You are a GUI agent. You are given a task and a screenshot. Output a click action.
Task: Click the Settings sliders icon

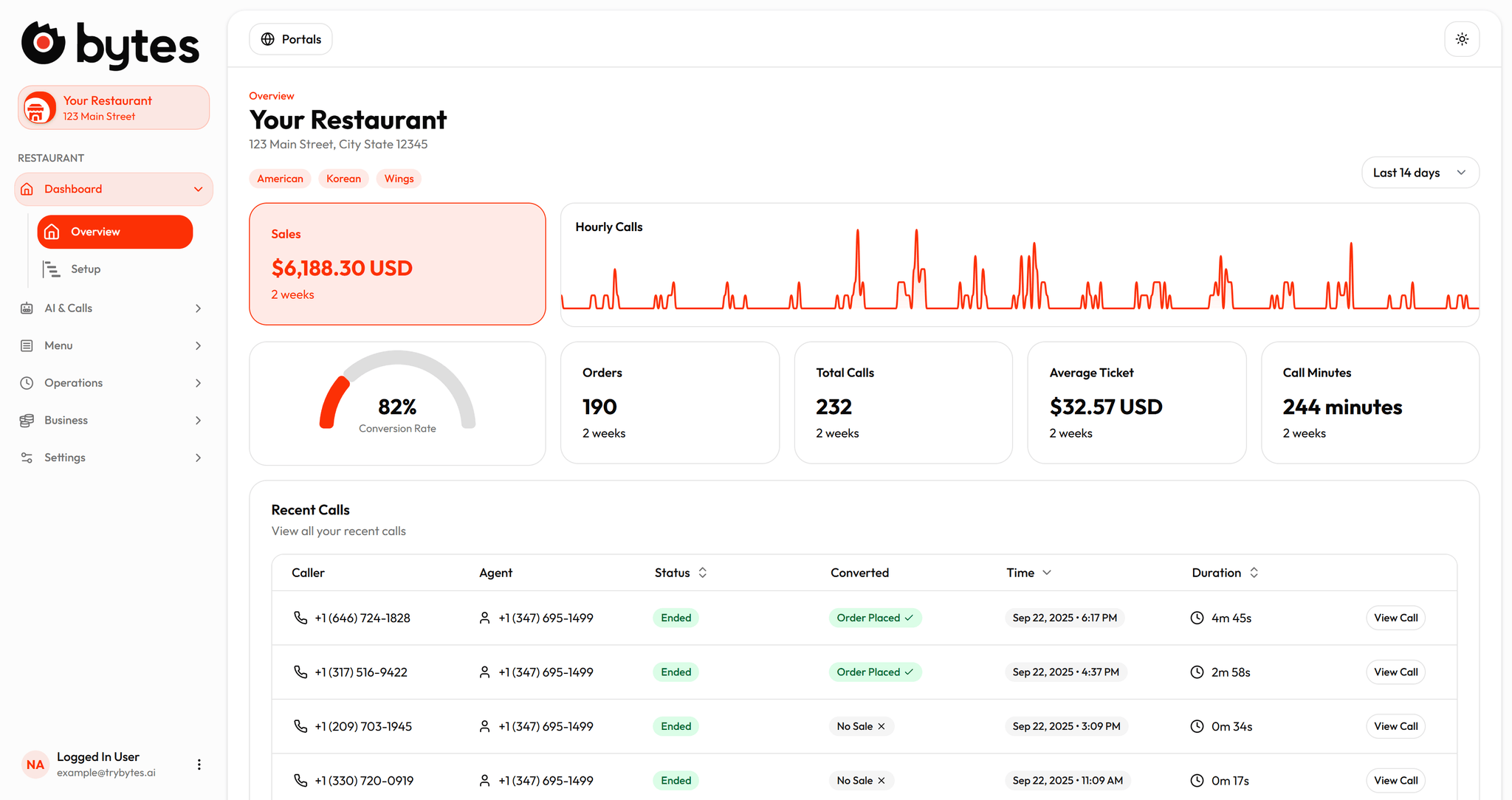(x=27, y=458)
